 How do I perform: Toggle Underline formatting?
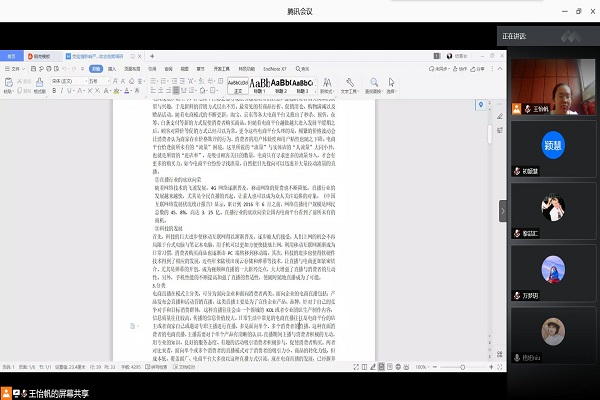click(x=69, y=91)
